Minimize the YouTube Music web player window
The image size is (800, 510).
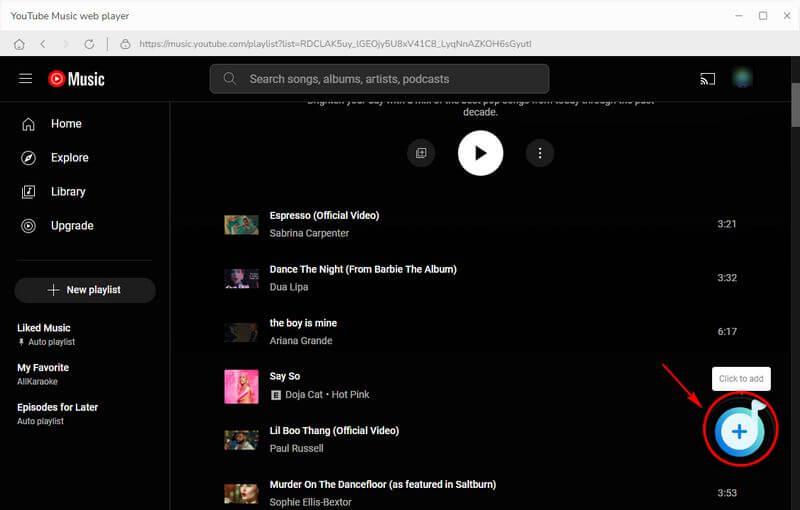739,16
